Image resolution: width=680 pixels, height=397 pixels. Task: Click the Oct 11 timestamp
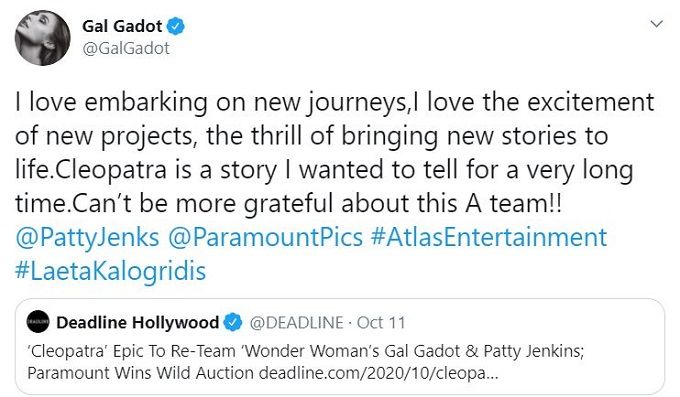(x=381, y=323)
